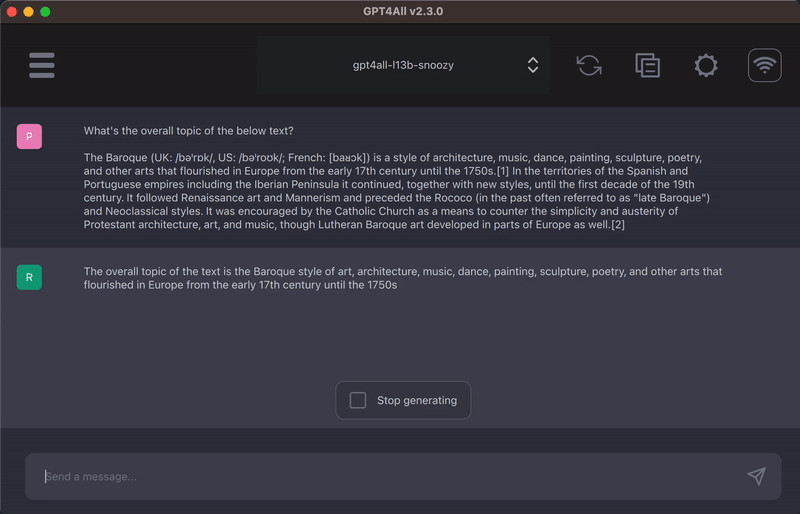Click the response text 'The overall topic of the text'
This screenshot has width=800, height=514.
coord(403,278)
